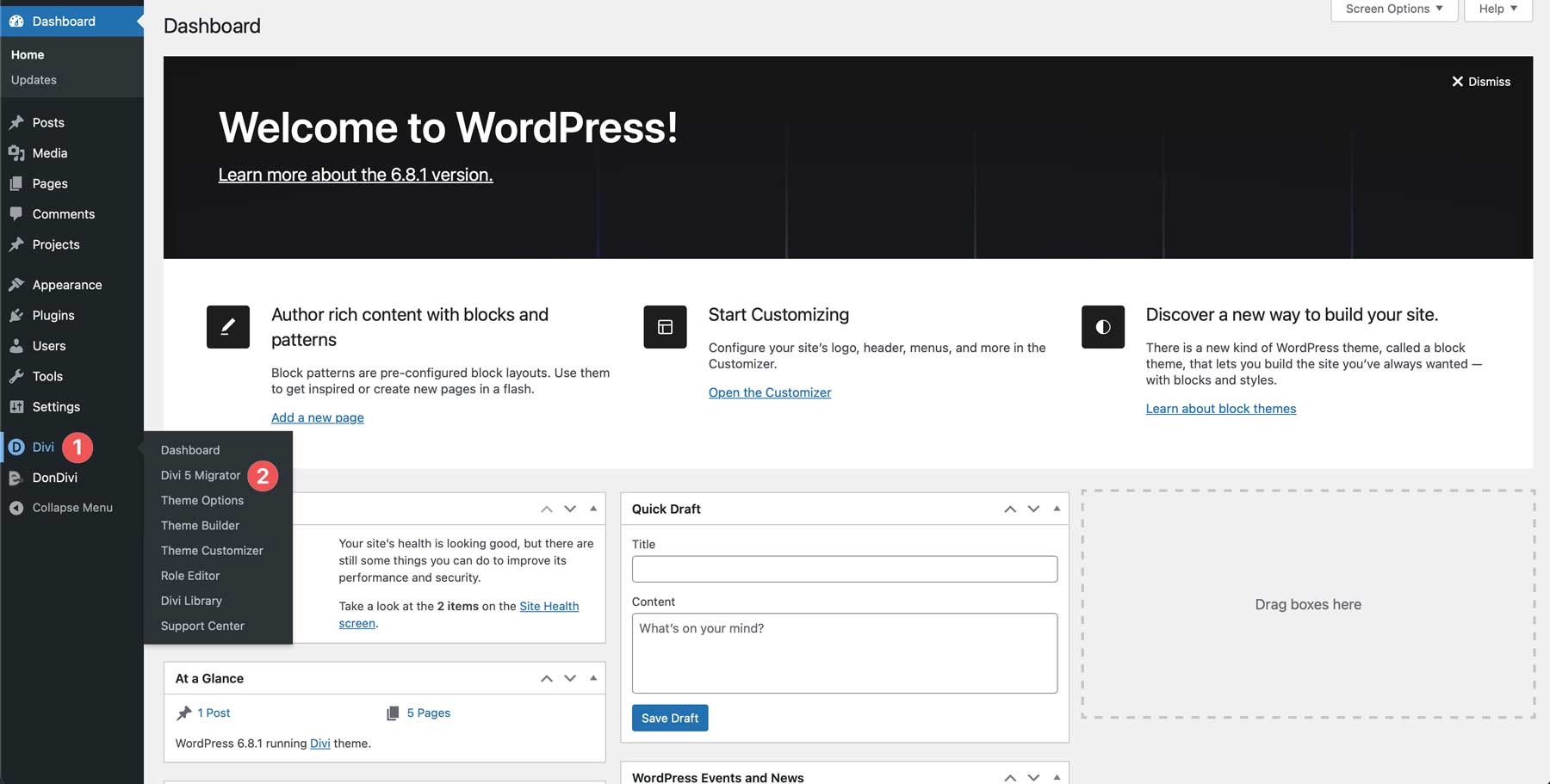Move the At a Glance panel up
This screenshot has height=784, width=1550.
(x=546, y=678)
